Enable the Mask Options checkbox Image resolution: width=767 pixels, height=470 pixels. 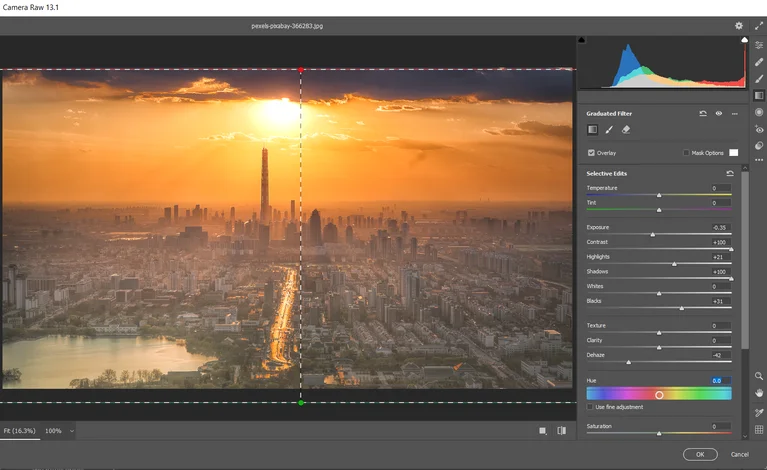686,153
